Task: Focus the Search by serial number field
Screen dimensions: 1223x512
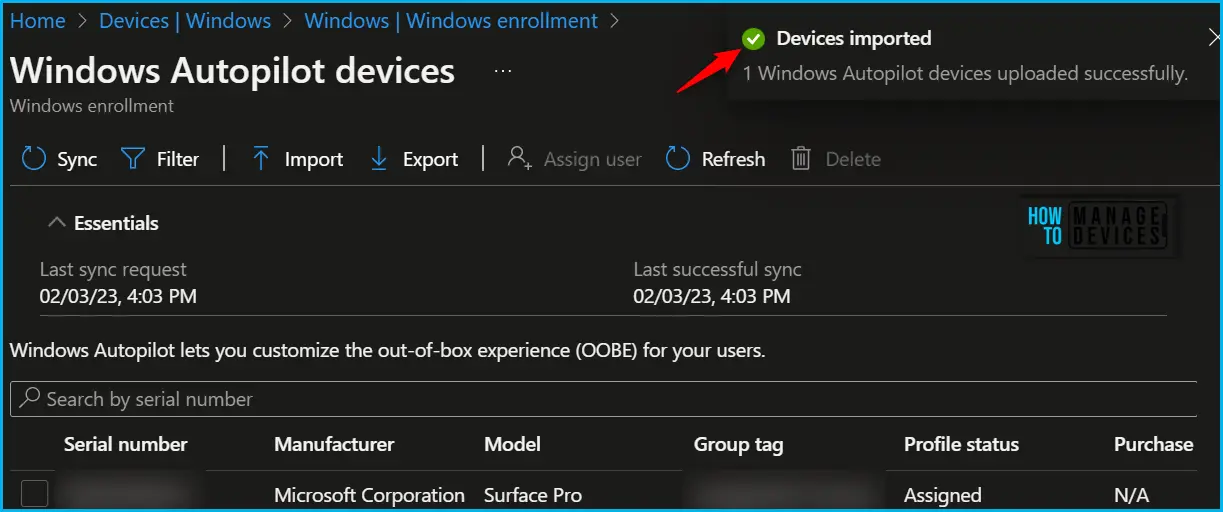Action: [x=603, y=398]
